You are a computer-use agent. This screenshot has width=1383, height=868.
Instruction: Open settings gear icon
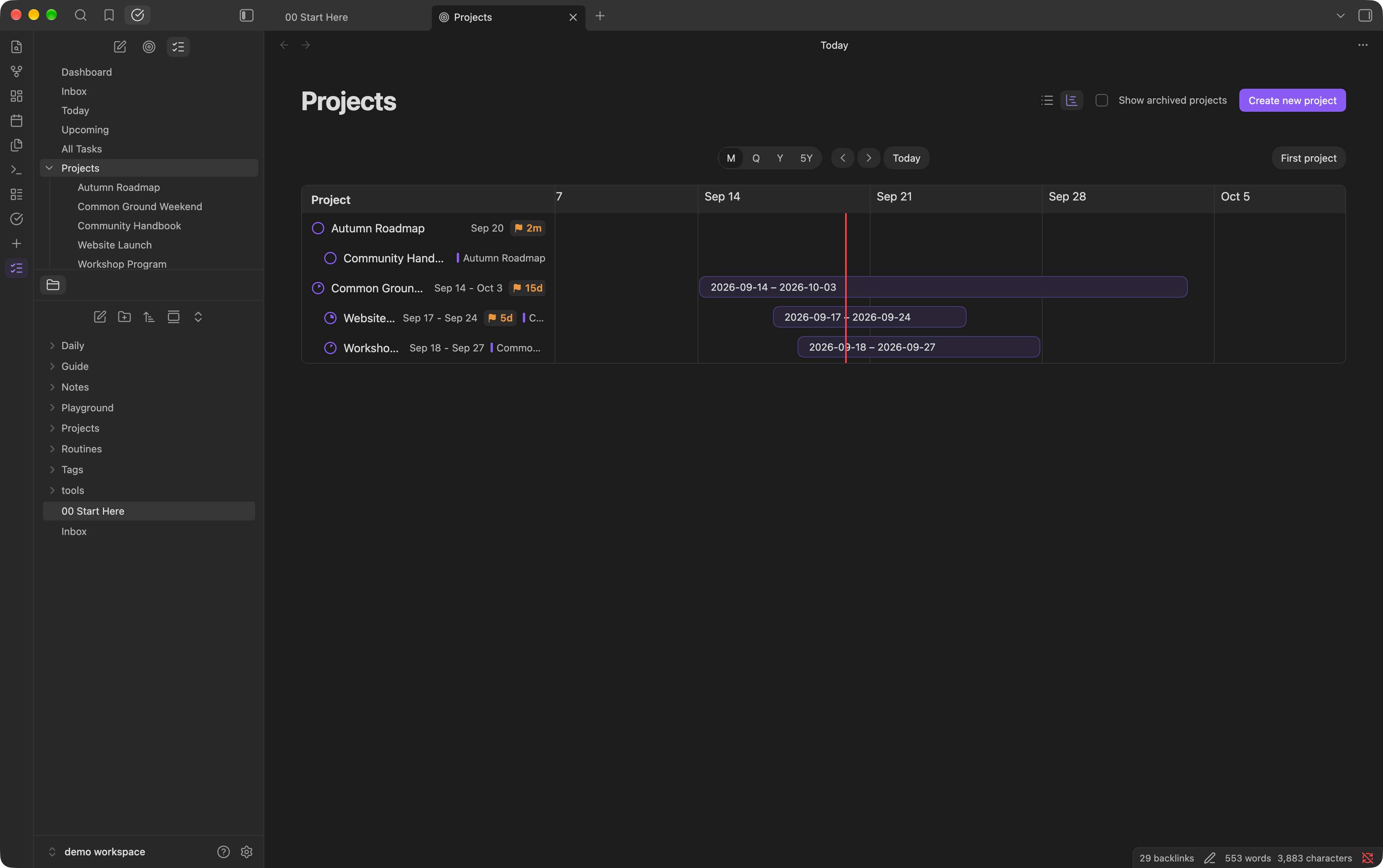(x=247, y=852)
